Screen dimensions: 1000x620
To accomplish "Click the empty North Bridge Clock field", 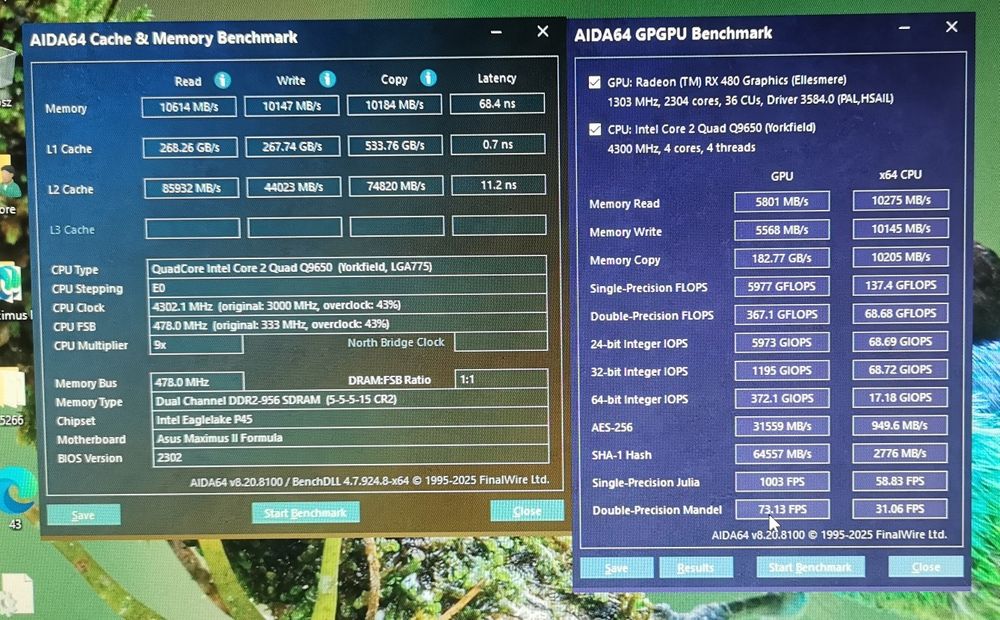I will (501, 341).
